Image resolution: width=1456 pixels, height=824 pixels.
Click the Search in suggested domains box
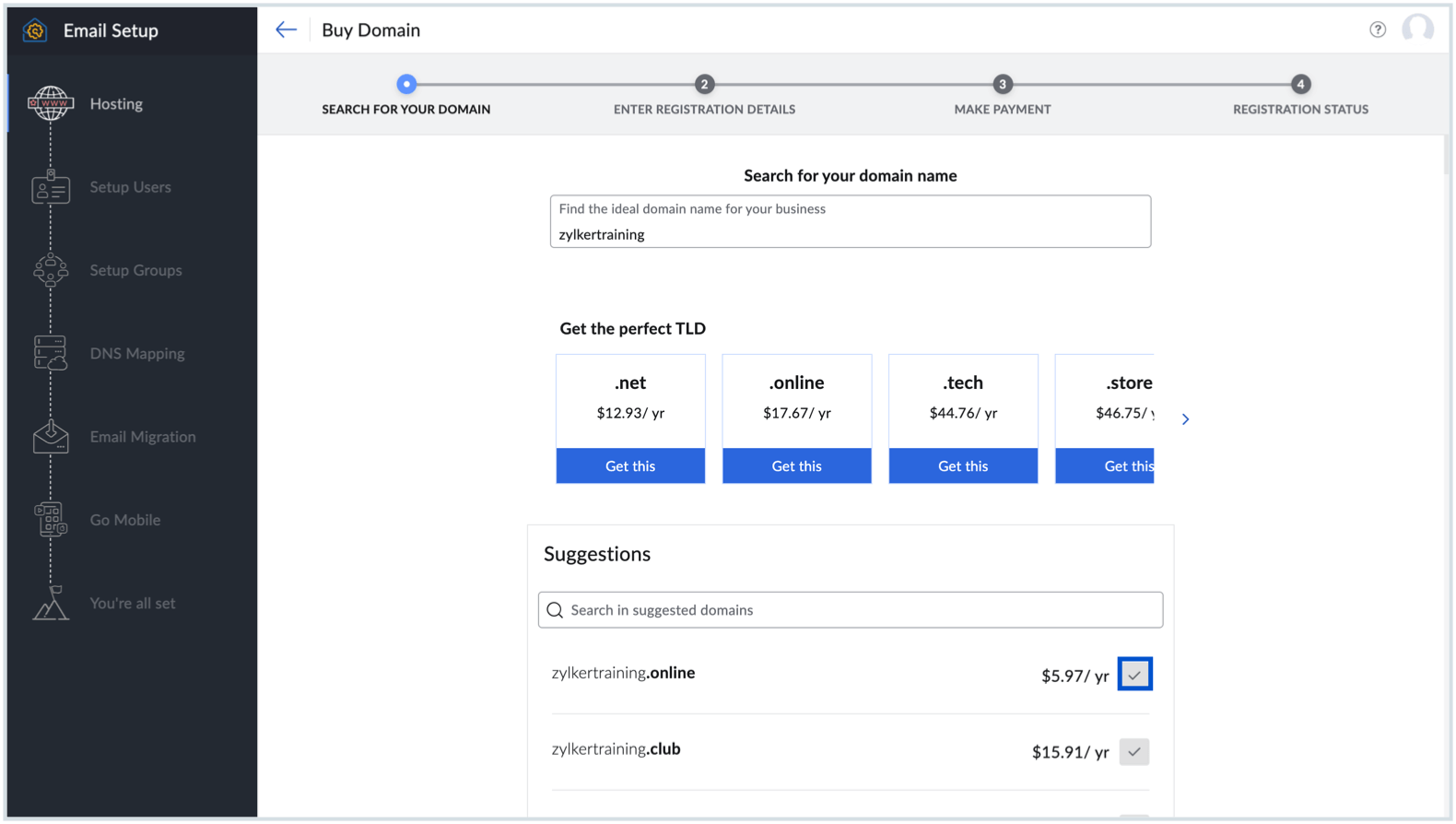click(850, 610)
